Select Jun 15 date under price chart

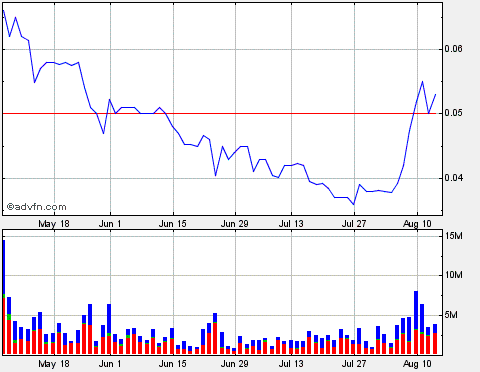tap(173, 224)
